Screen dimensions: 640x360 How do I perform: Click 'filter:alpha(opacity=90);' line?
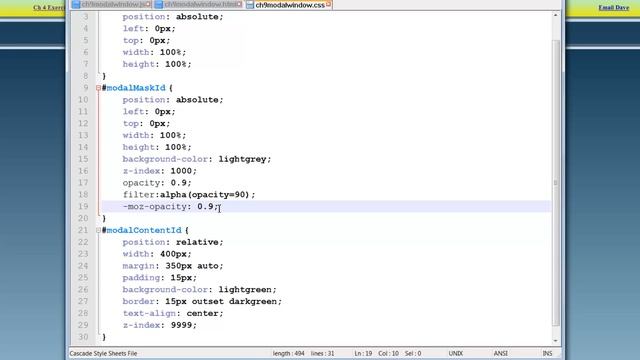pyautogui.click(x=189, y=195)
